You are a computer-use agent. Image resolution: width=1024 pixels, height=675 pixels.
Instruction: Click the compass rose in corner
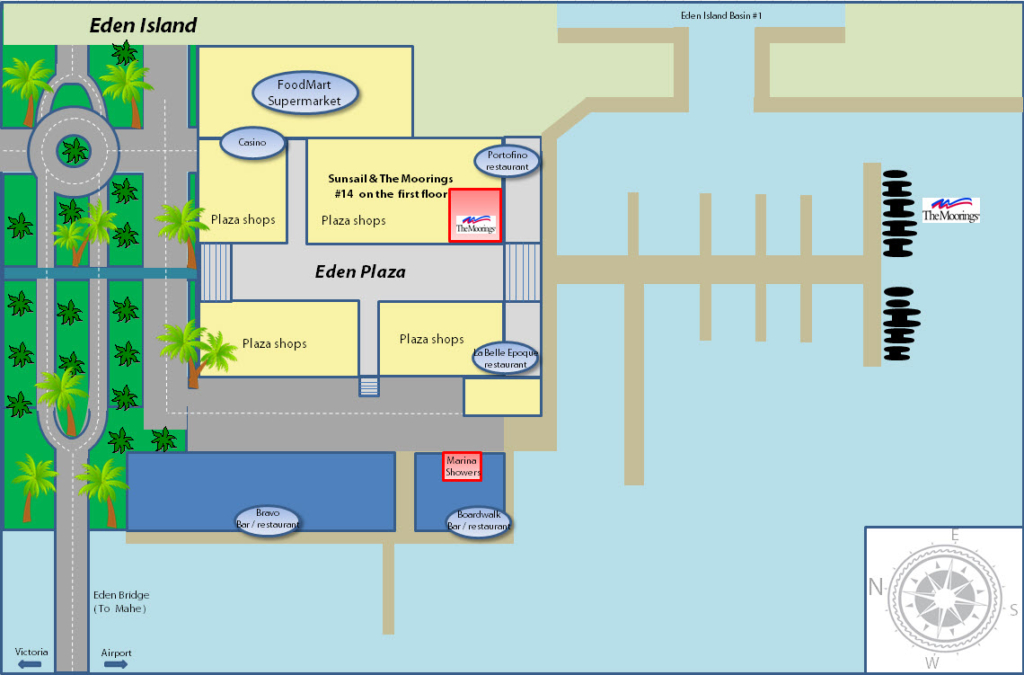click(x=944, y=598)
